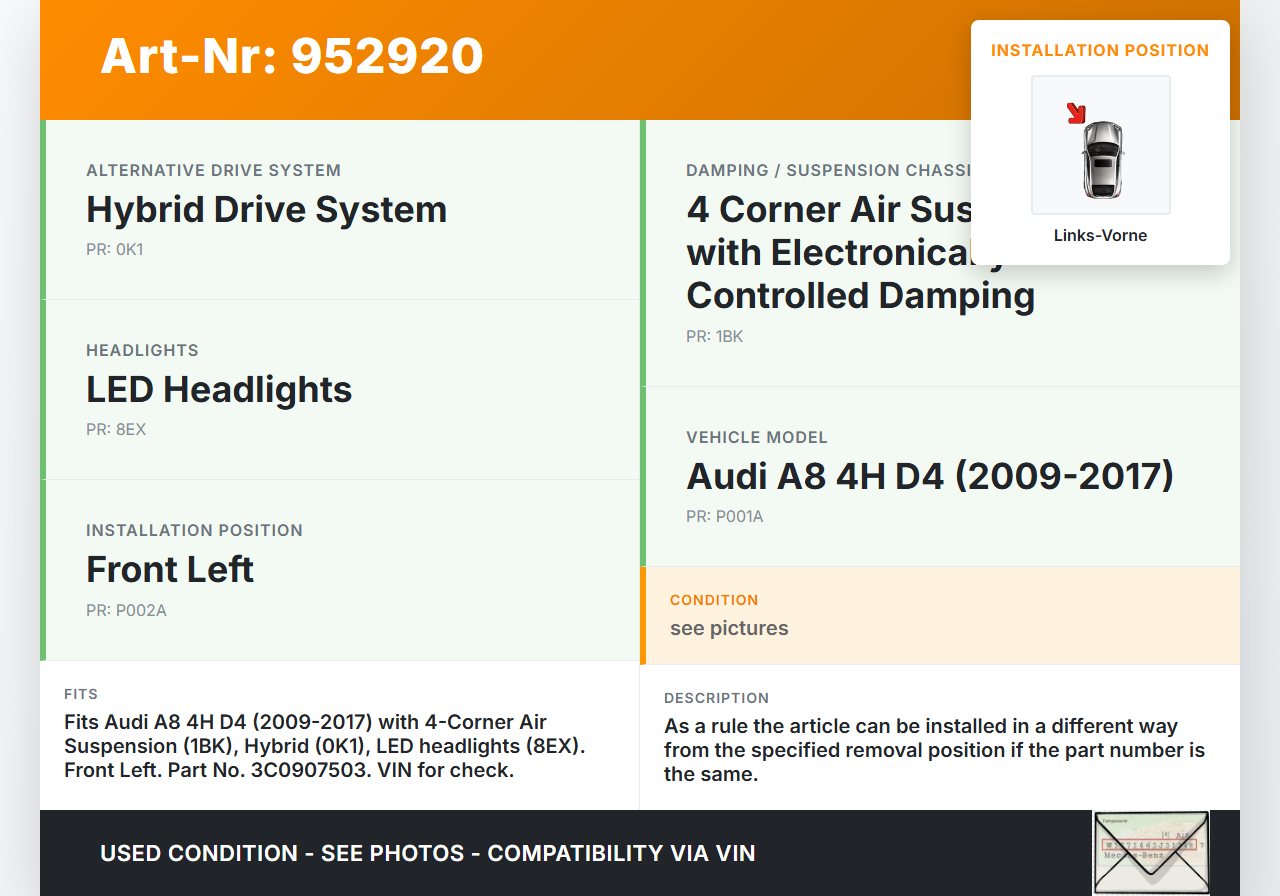Click the PR: P001A code
This screenshot has width=1280, height=896.
click(x=725, y=517)
